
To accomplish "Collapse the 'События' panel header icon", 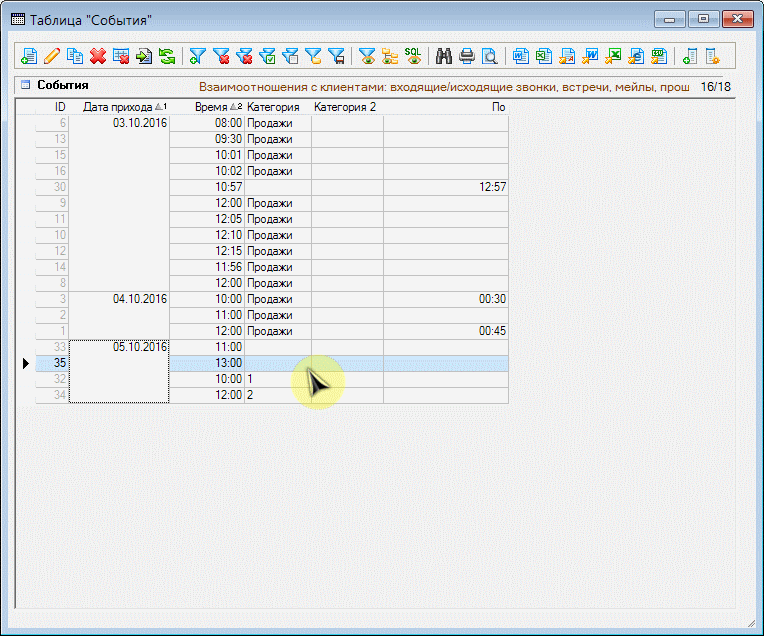I will [26, 86].
